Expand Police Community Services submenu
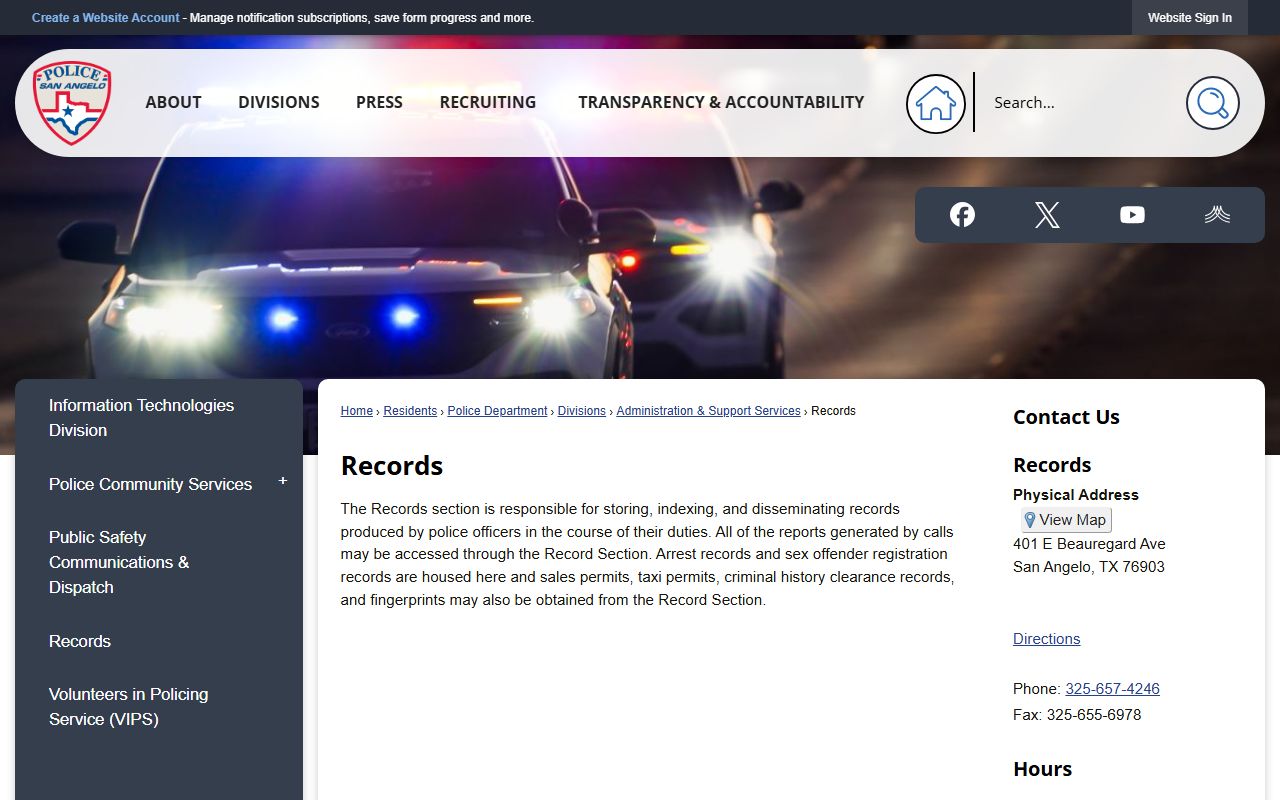Viewport: 1280px width, 800px height. coord(283,482)
